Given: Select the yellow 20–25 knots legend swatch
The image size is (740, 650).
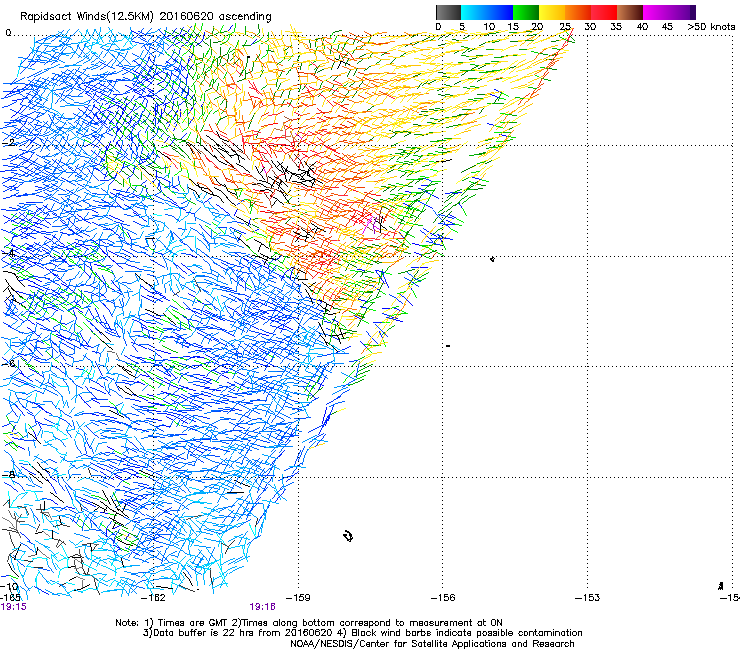Looking at the screenshot, I should (x=552, y=12).
